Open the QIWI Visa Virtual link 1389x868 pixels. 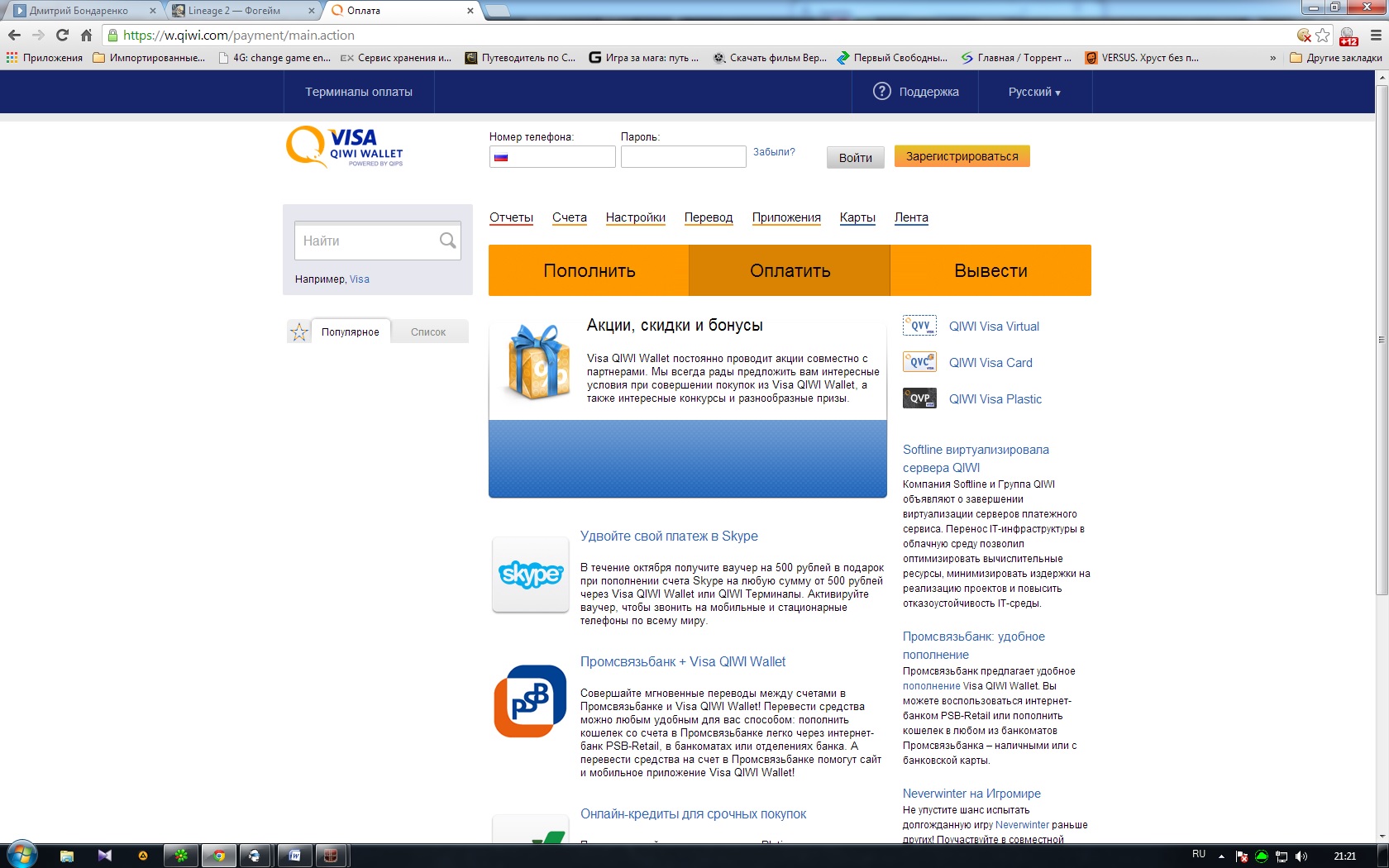click(994, 327)
